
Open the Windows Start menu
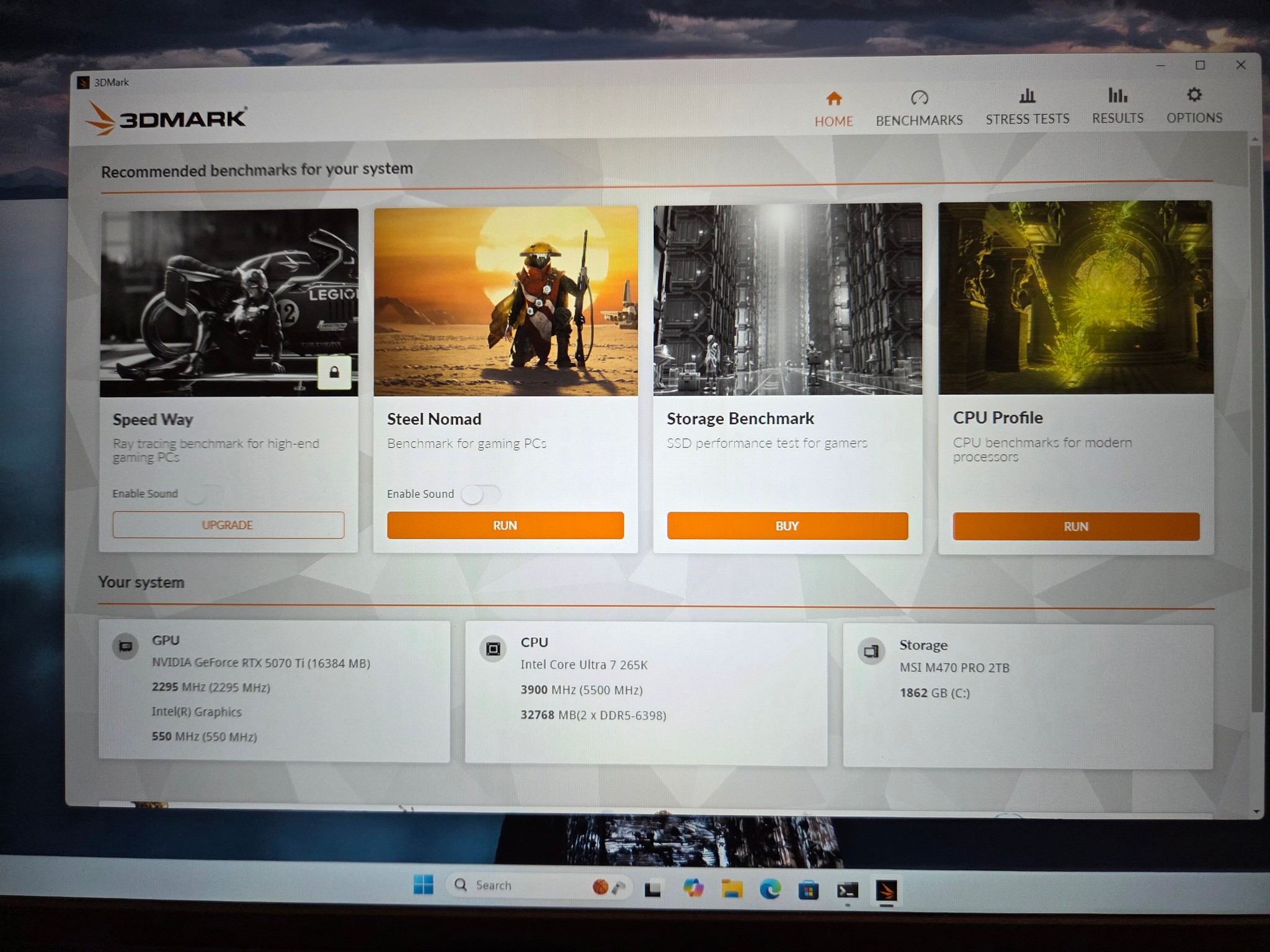pos(424,884)
